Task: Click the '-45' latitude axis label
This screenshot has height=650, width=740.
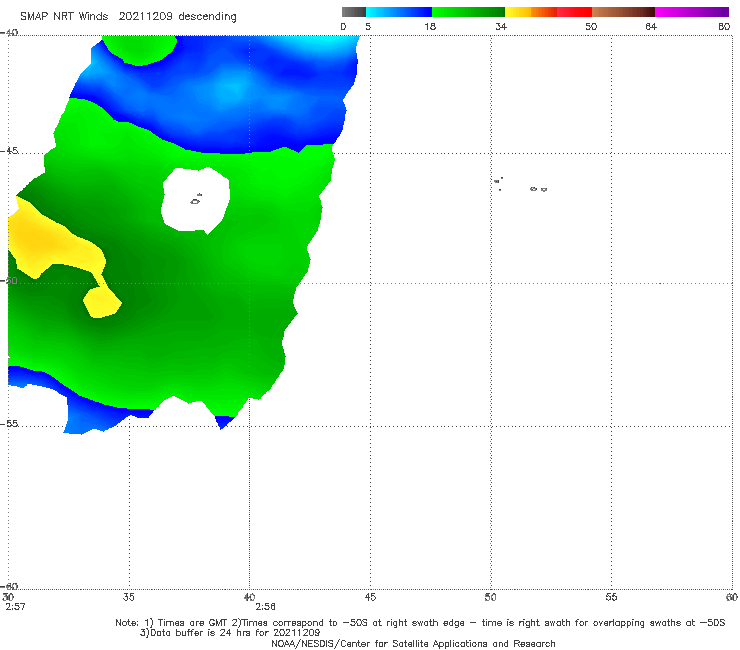Action: (x=9, y=151)
